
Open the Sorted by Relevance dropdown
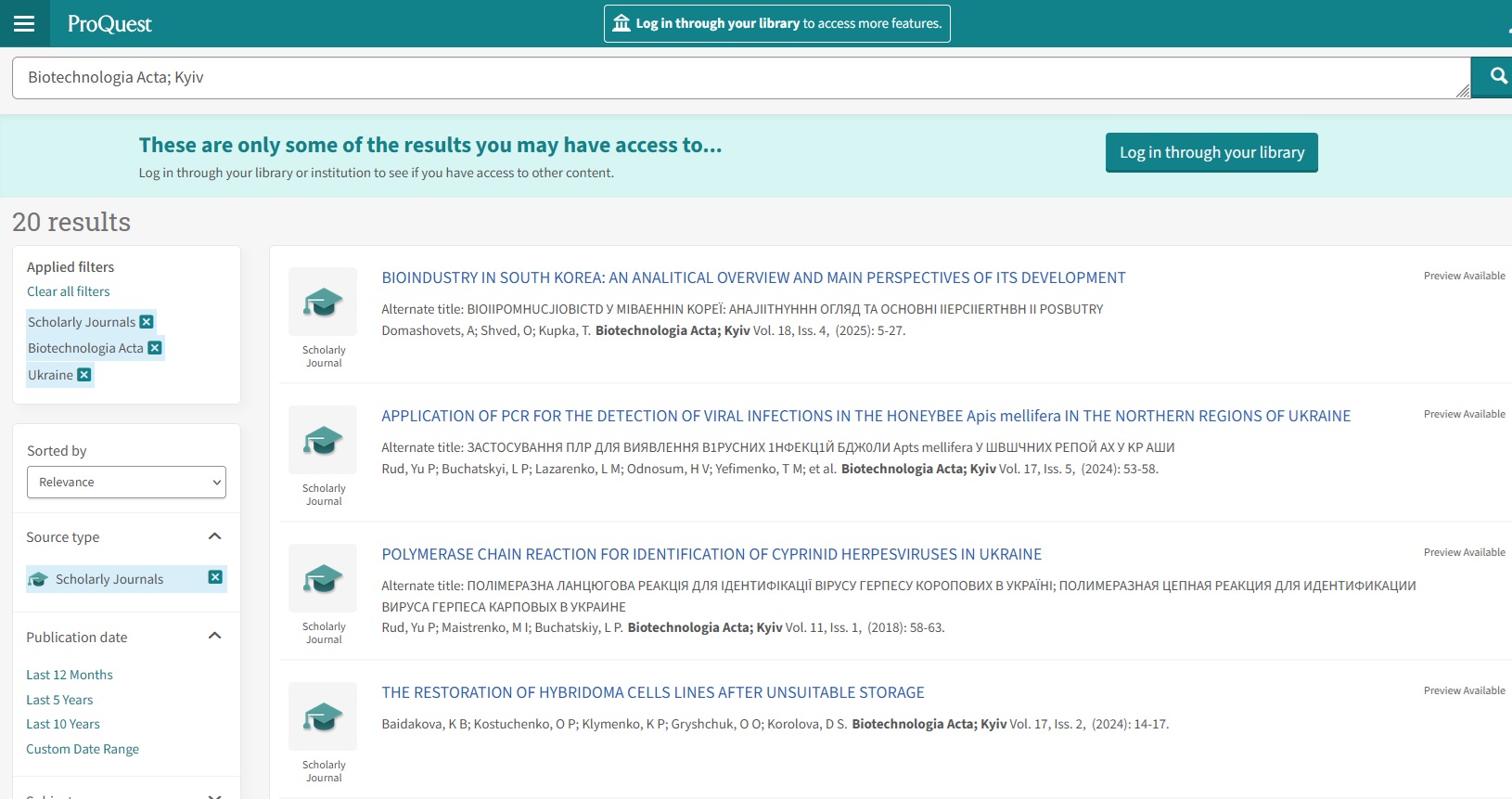(x=126, y=483)
